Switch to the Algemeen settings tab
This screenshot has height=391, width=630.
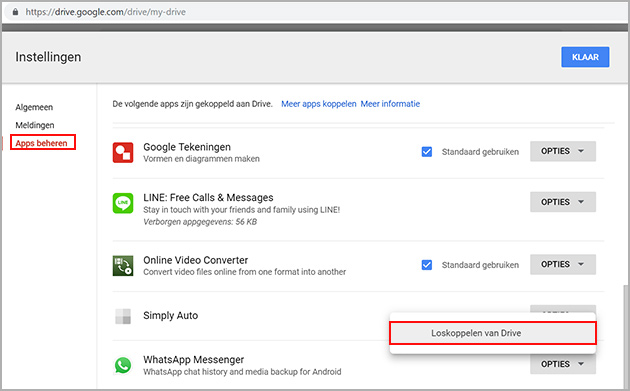tap(34, 107)
